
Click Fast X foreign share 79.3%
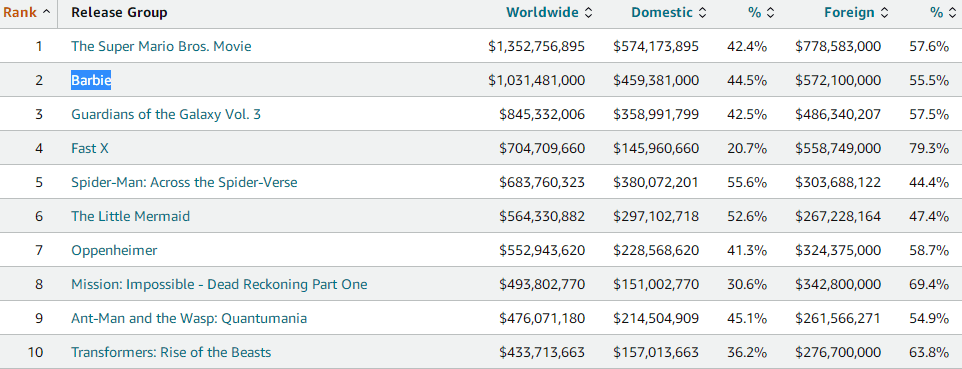(929, 149)
